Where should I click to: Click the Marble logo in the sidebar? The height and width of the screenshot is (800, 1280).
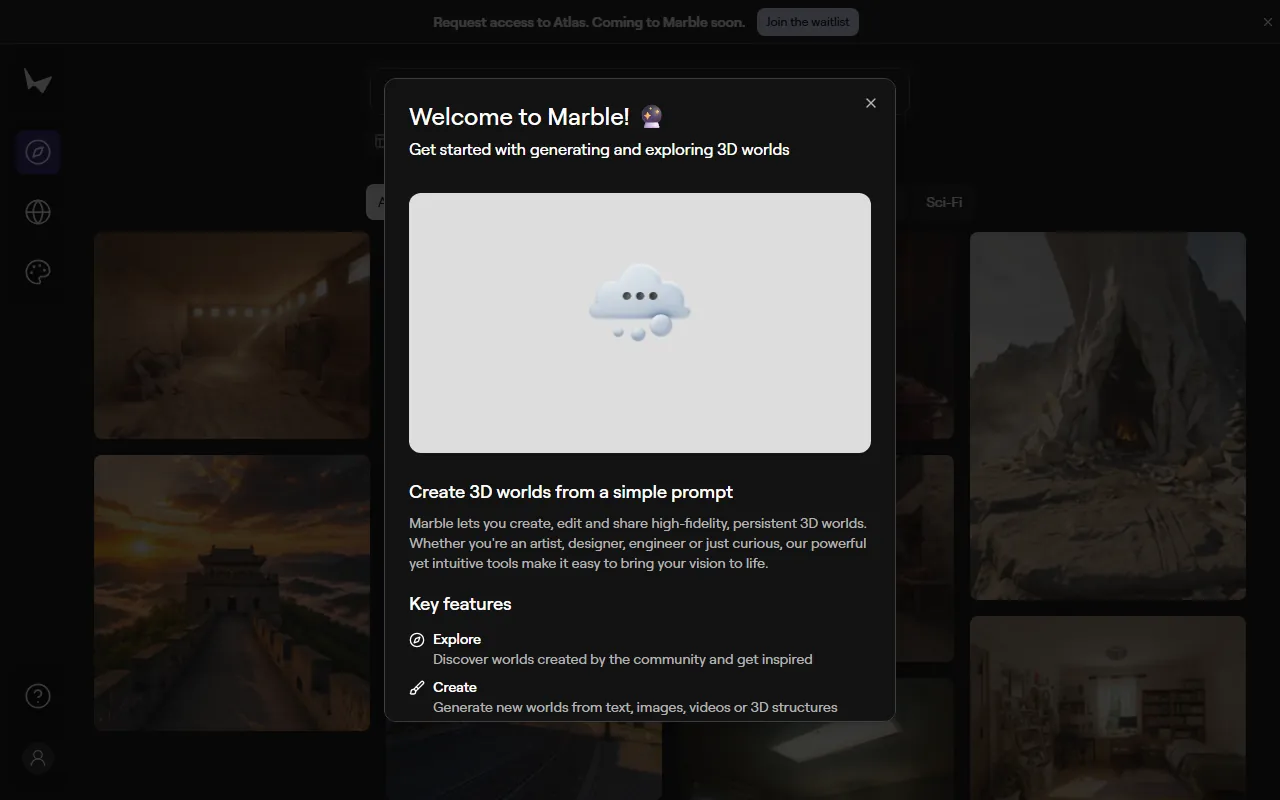click(38, 81)
